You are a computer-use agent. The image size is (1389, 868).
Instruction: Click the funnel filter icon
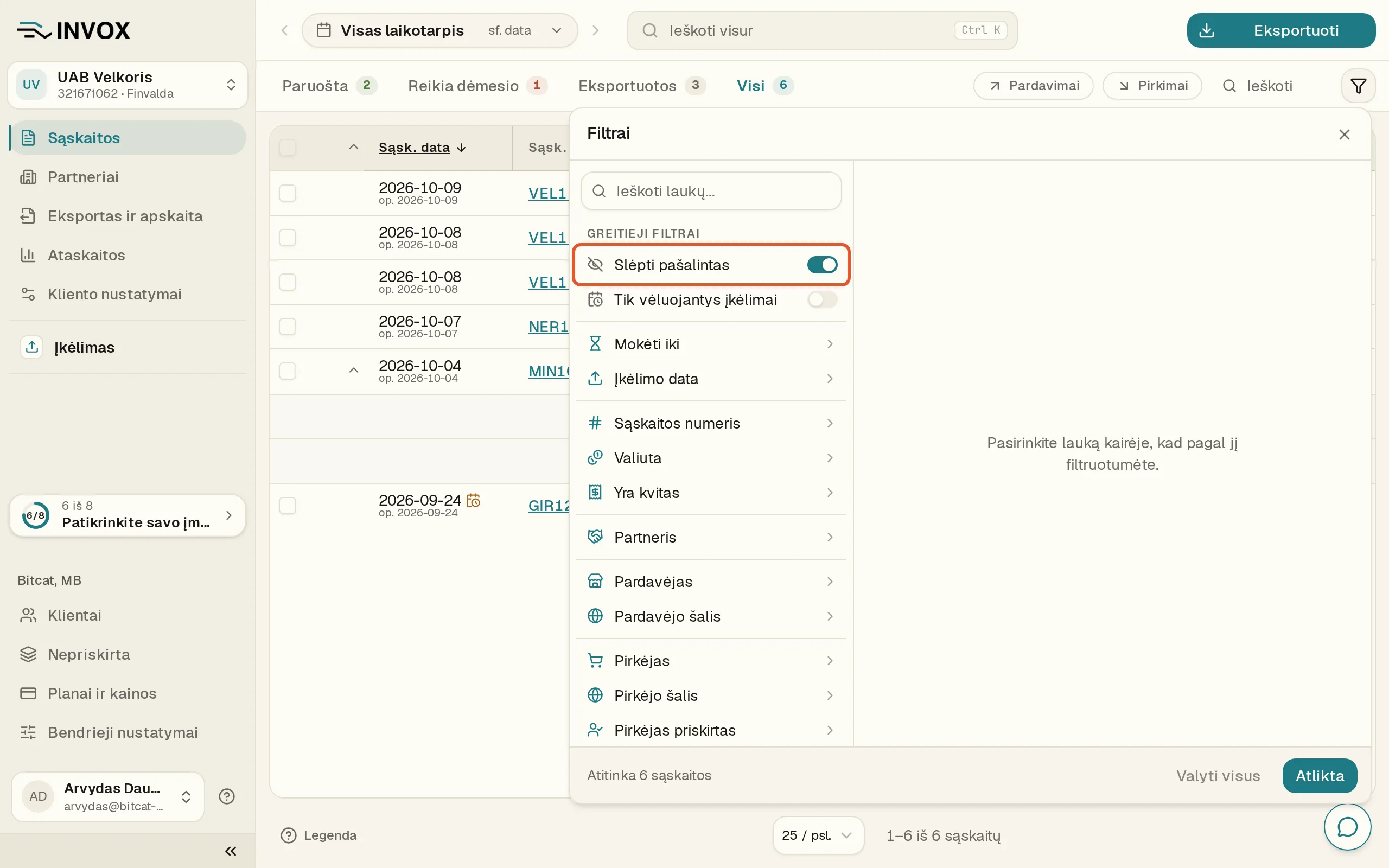(1358, 86)
